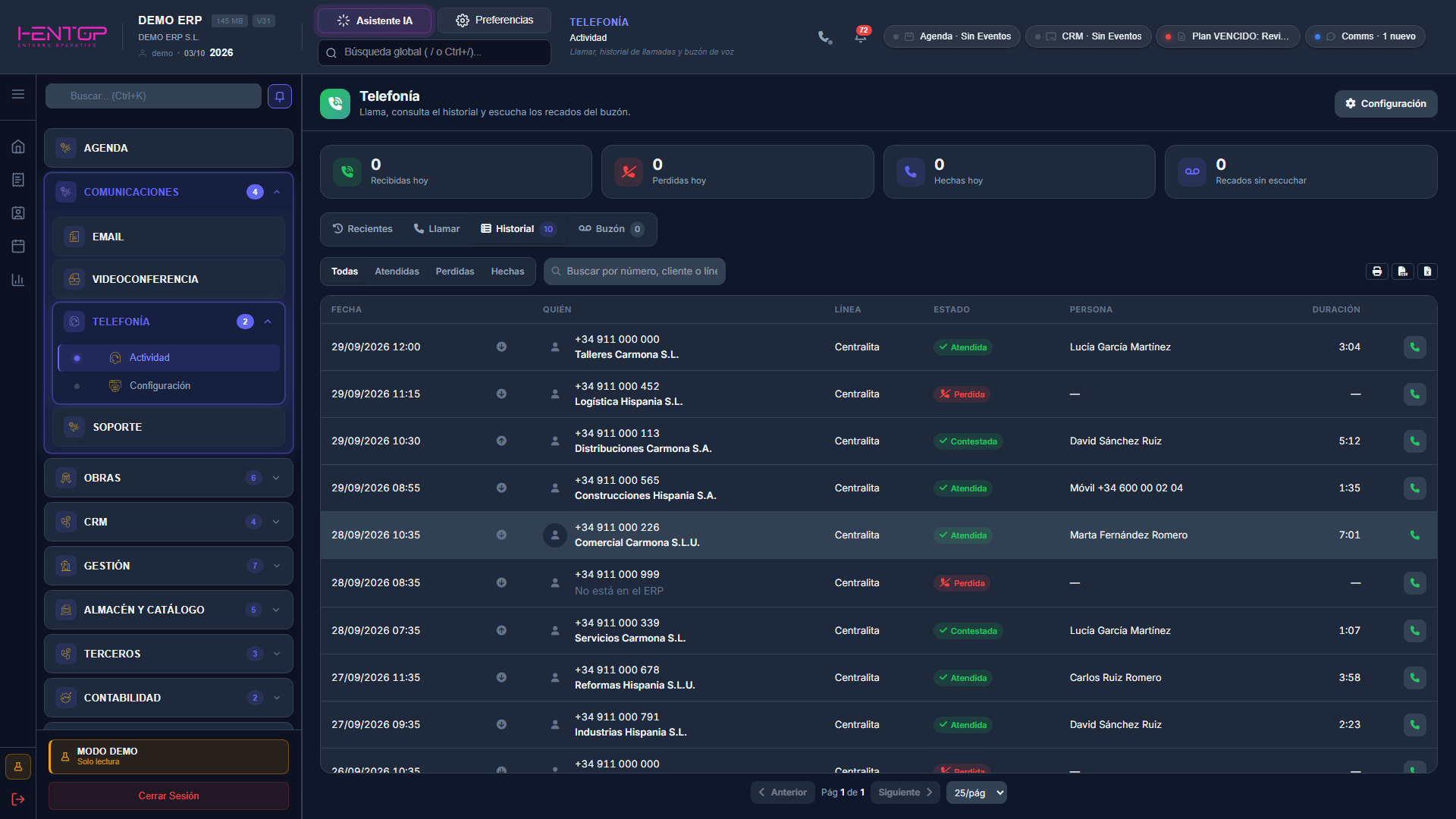The width and height of the screenshot is (1456, 819).
Task: Click the Cerrar Sesión button
Action: click(168, 795)
